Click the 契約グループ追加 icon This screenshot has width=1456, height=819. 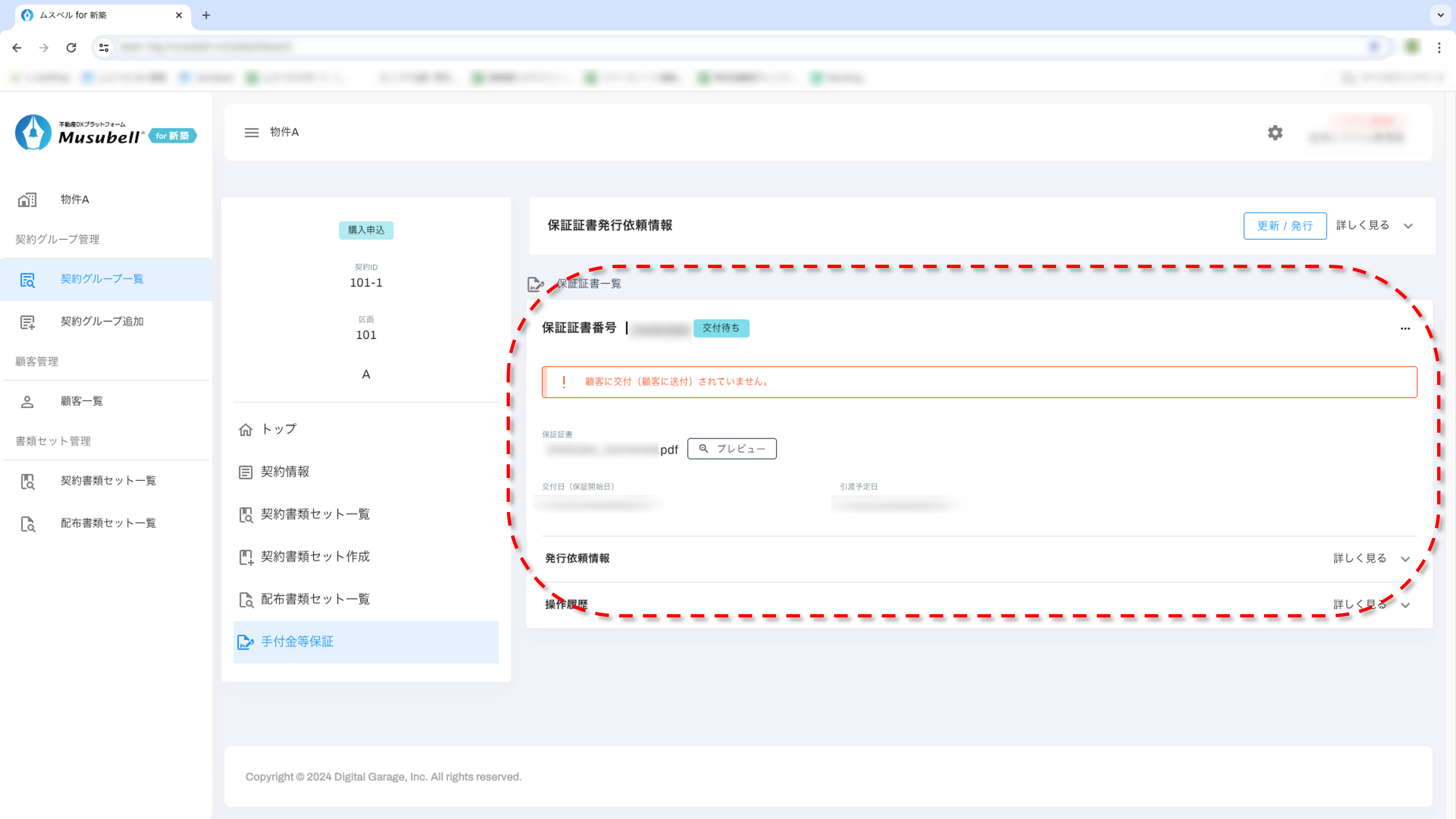coord(27,322)
